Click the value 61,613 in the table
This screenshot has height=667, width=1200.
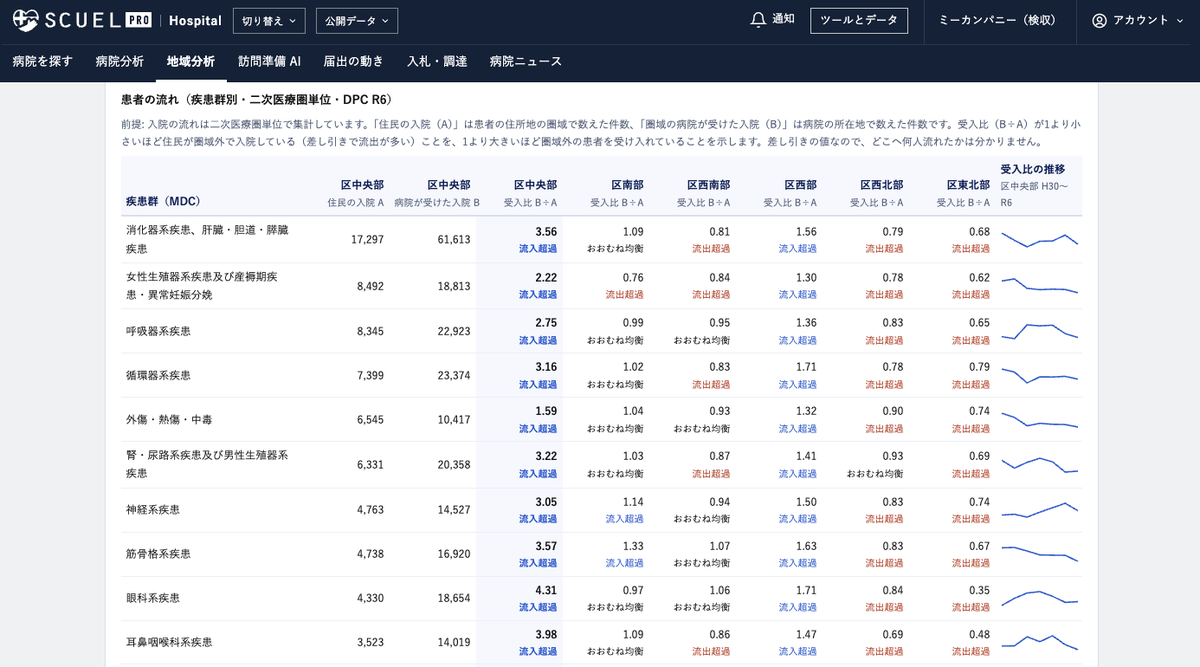point(452,240)
